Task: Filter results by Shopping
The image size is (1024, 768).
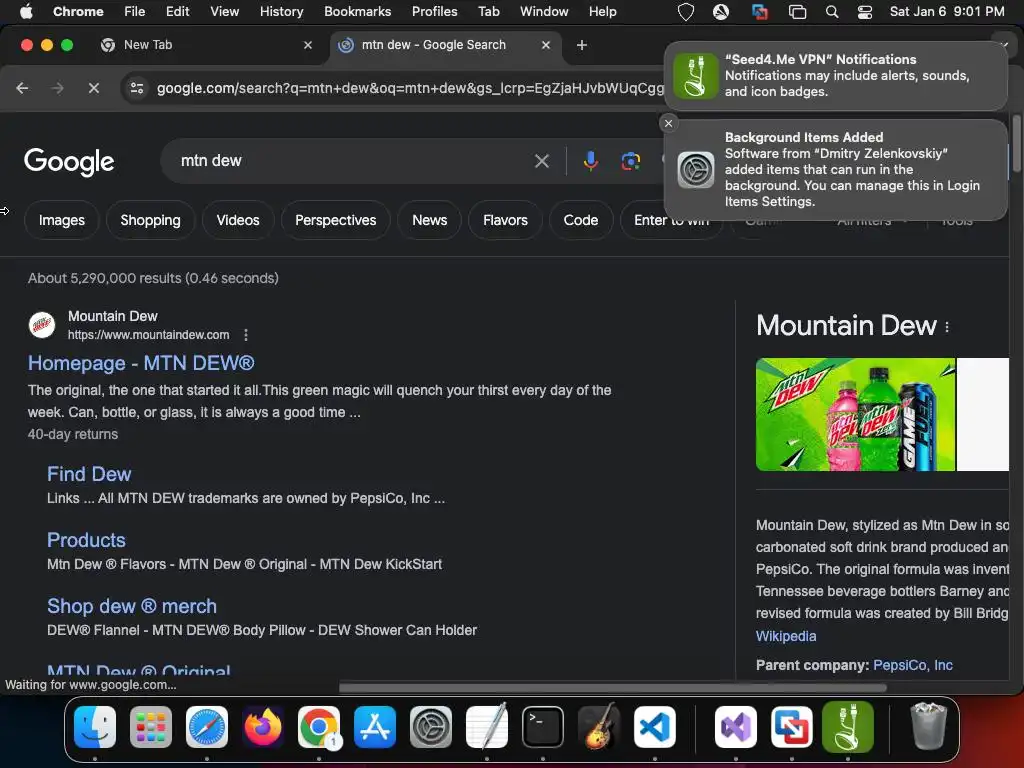Action: (150, 221)
